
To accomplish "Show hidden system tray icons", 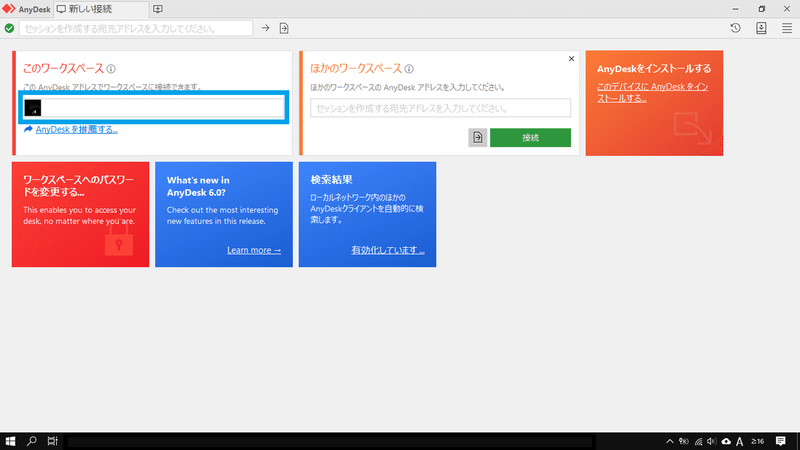I will click(x=670, y=441).
